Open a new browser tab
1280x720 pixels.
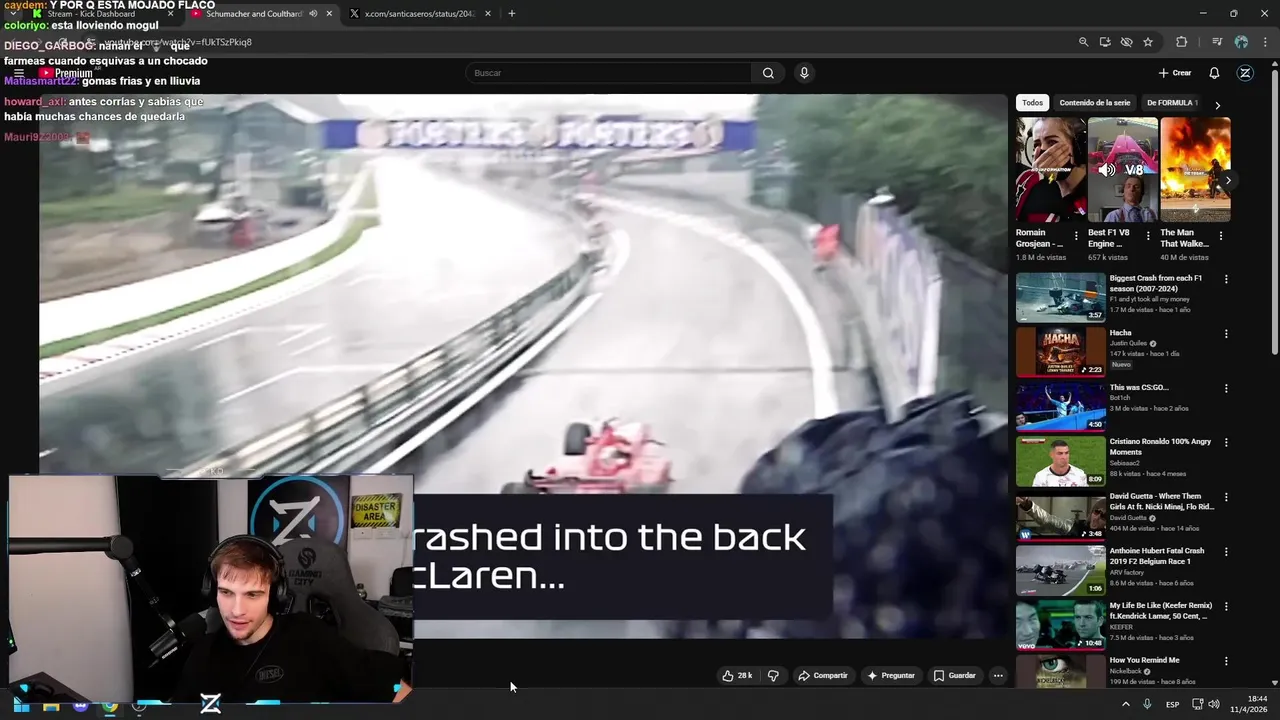(512, 14)
